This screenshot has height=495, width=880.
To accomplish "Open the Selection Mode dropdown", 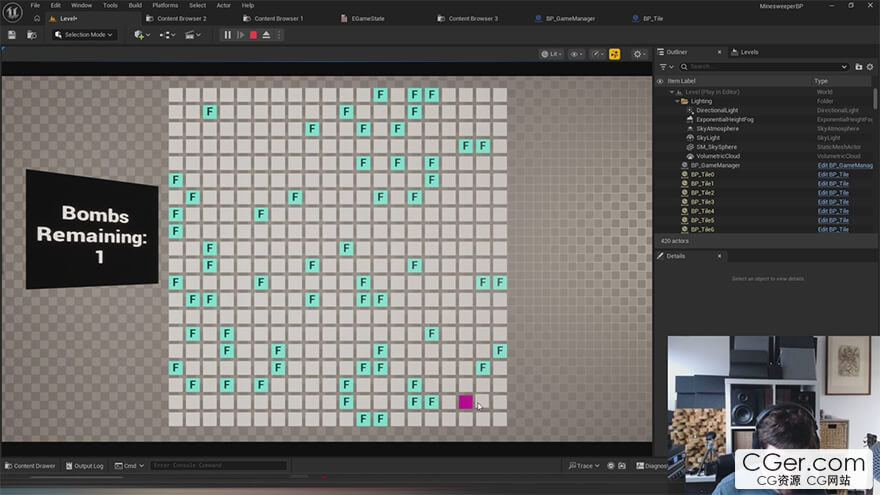I will pos(84,35).
